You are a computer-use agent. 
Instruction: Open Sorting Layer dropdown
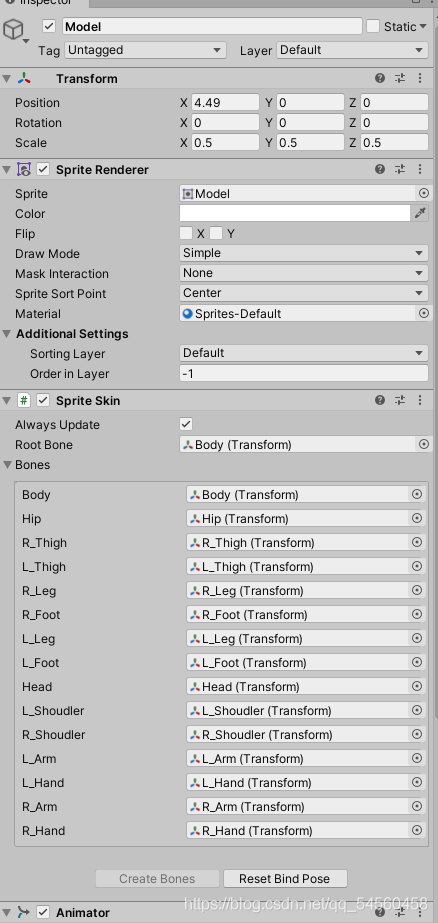pyautogui.click(x=304, y=353)
